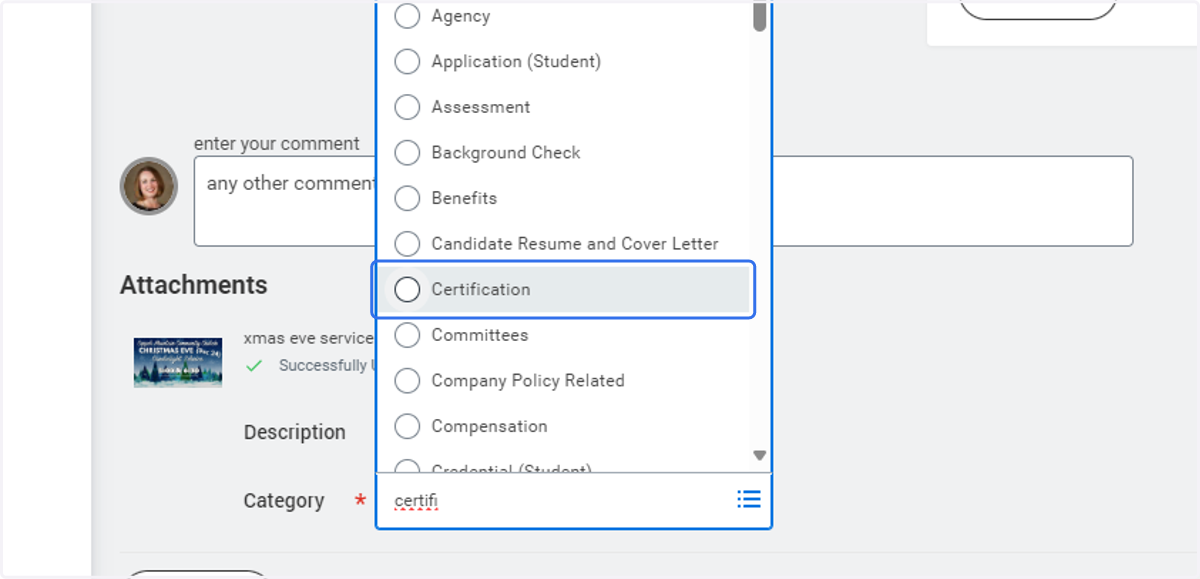1200x579 pixels.
Task: Choose the Compensation radio option
Action: coord(407,427)
